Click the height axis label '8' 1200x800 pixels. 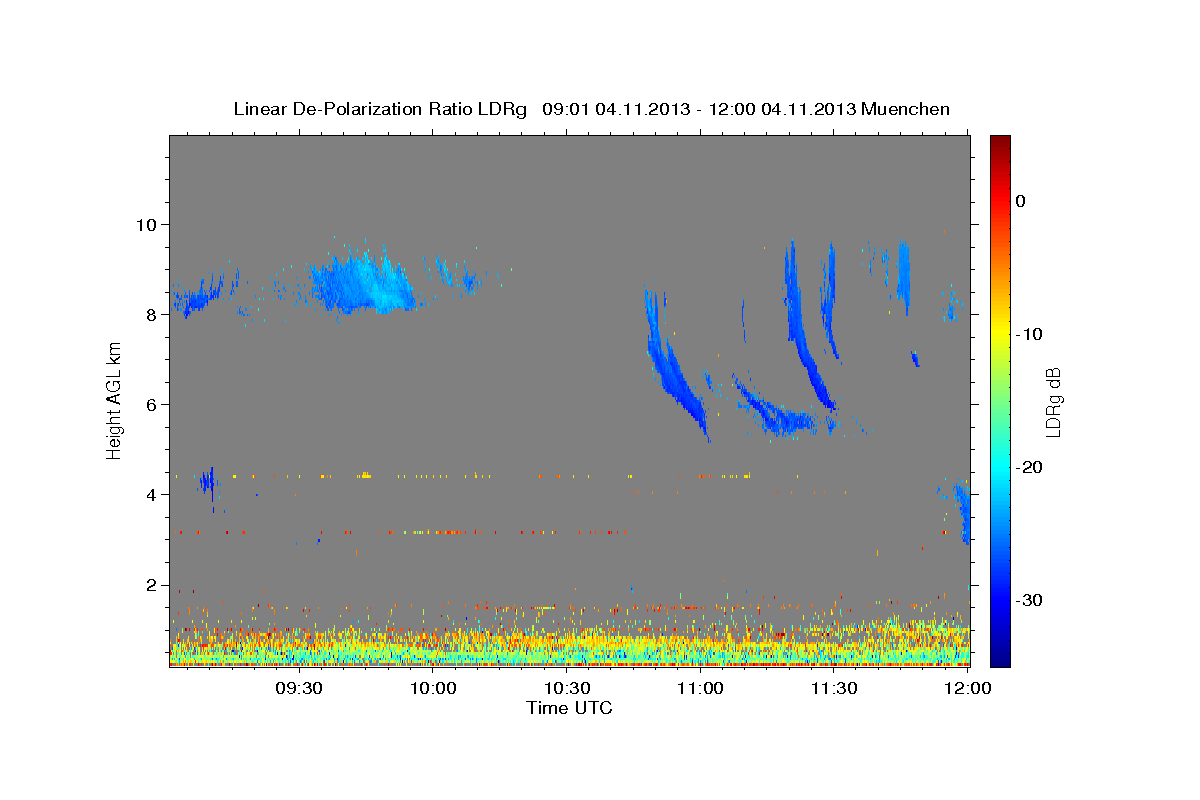[x=153, y=314]
